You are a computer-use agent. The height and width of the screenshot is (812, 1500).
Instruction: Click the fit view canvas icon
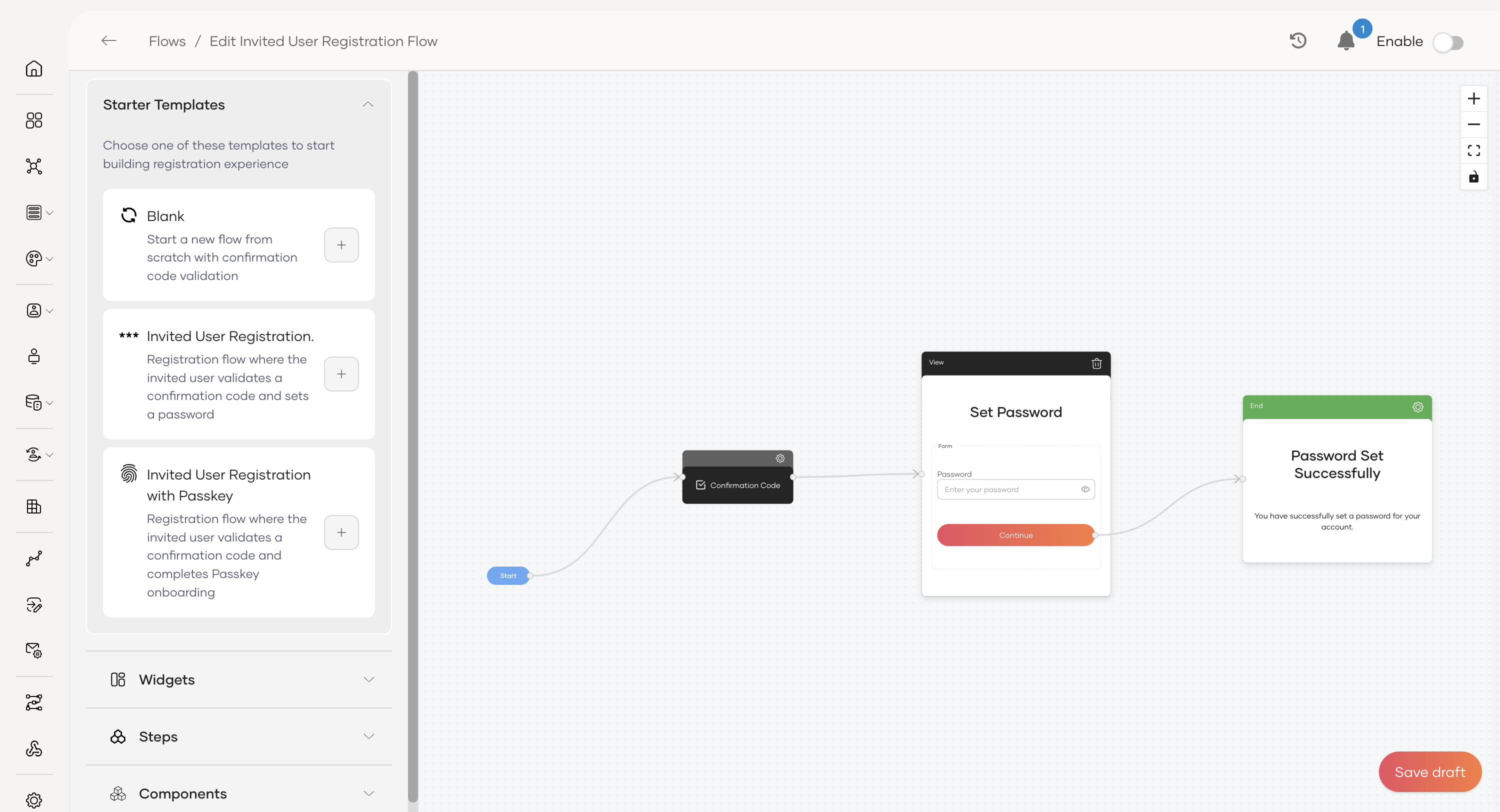click(x=1473, y=150)
